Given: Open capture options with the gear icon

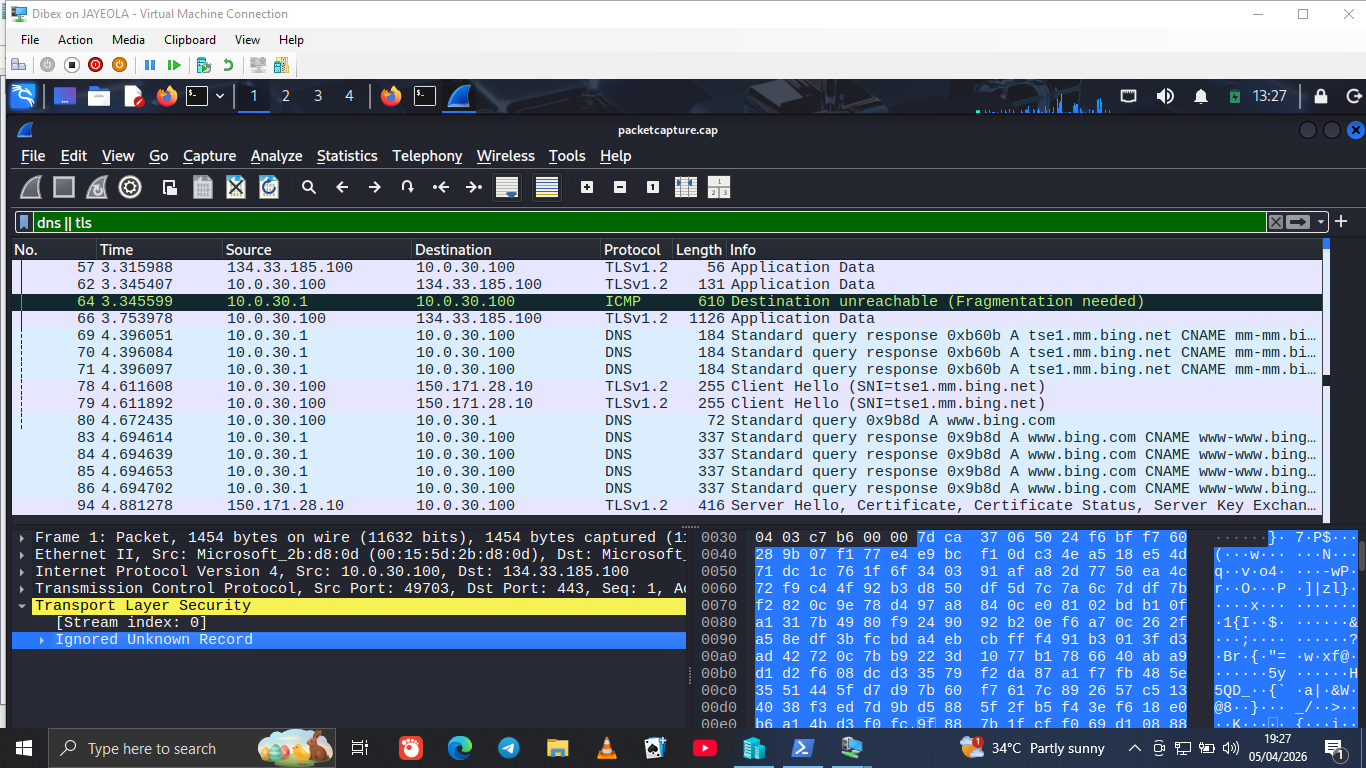Looking at the screenshot, I should click(130, 187).
